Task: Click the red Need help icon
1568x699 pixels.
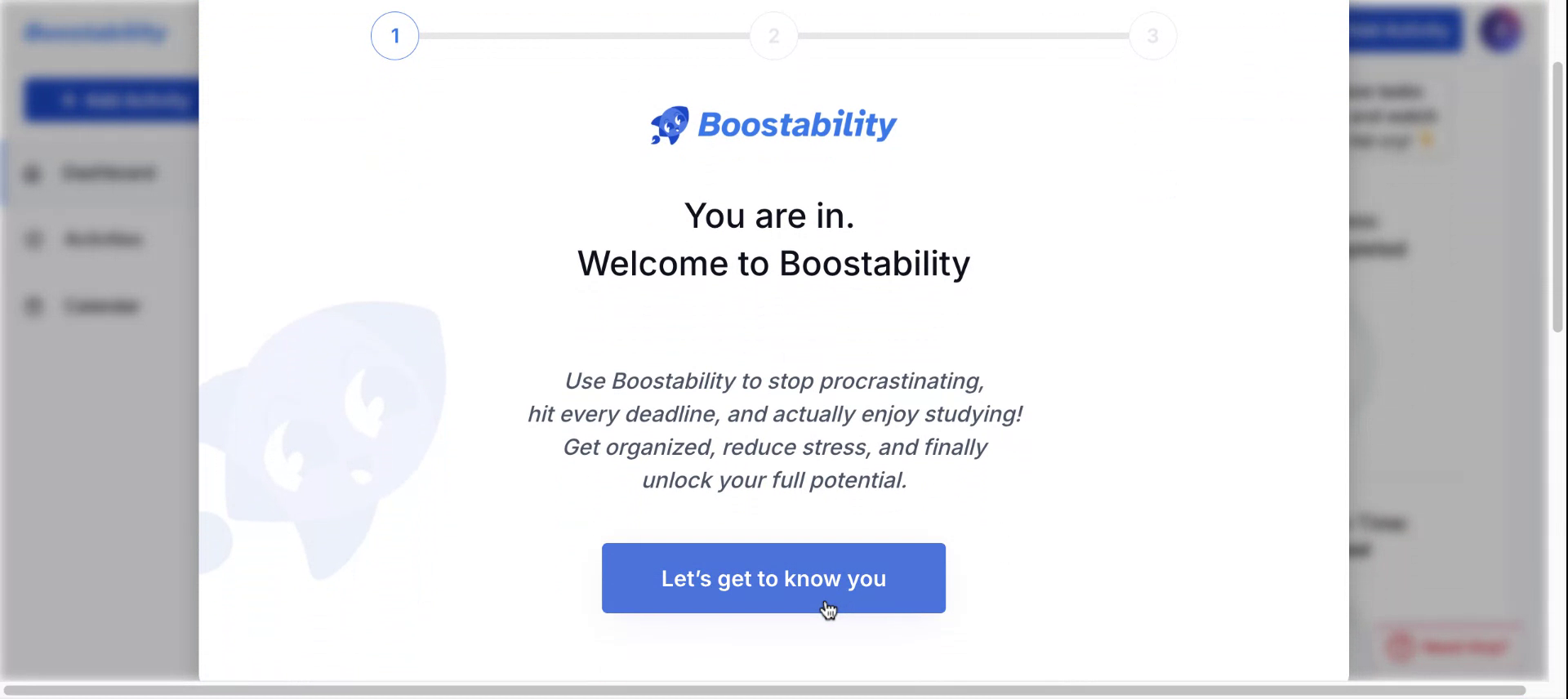Action: tap(1401, 647)
